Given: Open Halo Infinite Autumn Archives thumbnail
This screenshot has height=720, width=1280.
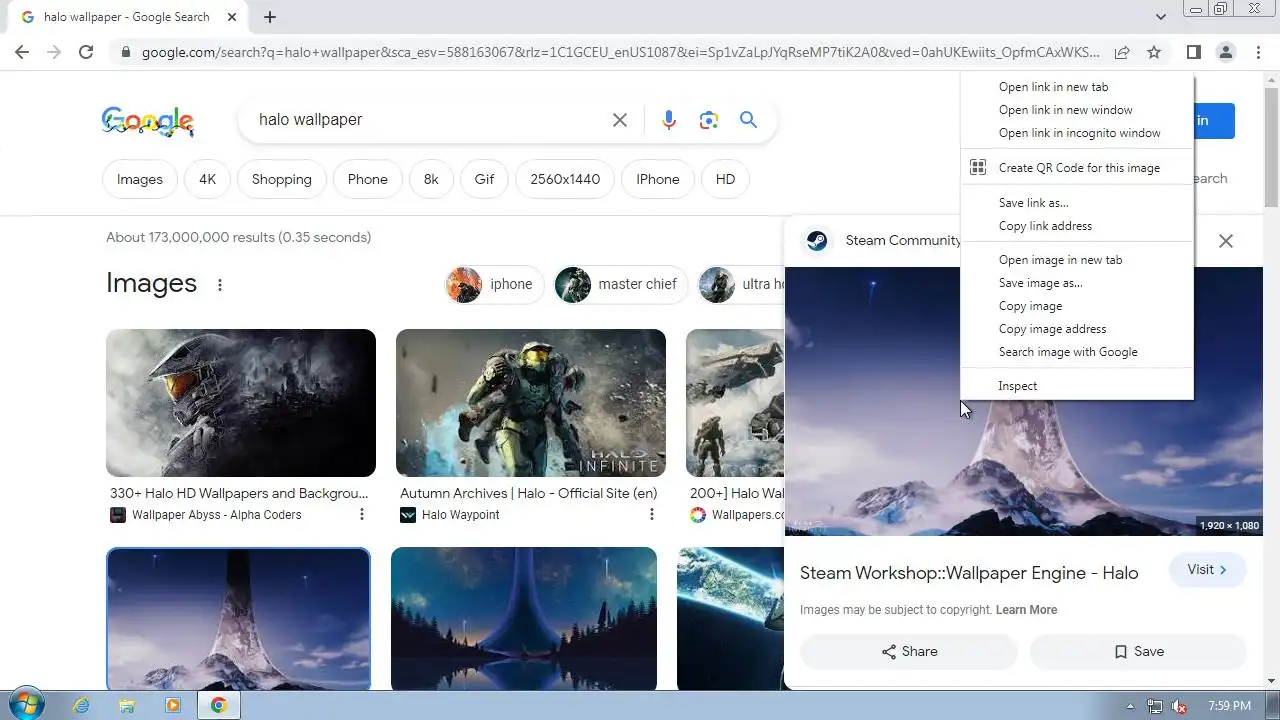Looking at the screenshot, I should [531, 403].
